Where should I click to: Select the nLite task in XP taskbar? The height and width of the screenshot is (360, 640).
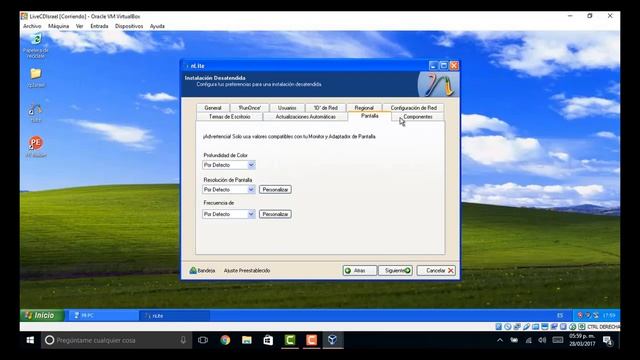pyautogui.click(x=175, y=316)
